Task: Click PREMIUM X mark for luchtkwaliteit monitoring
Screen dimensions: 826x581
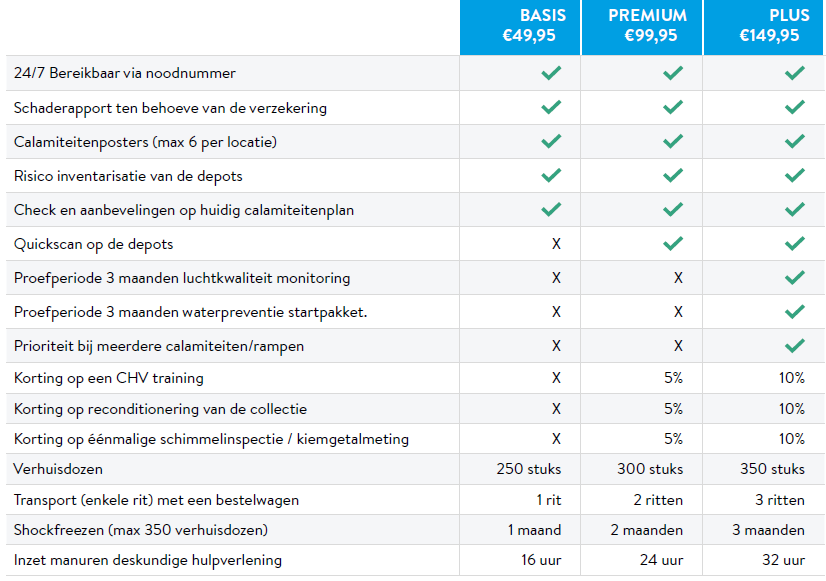Action: [678, 278]
